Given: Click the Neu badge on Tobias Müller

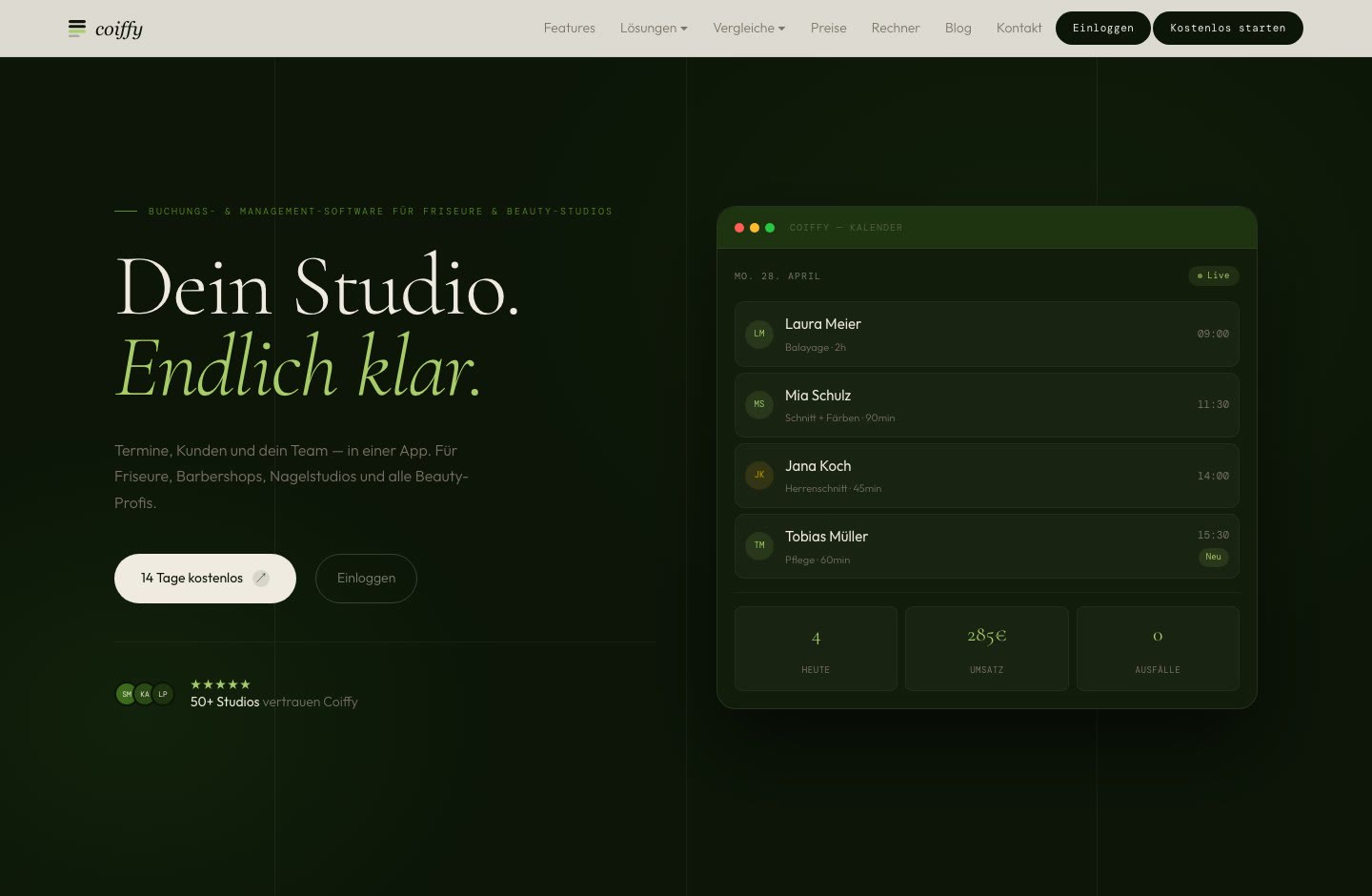Looking at the screenshot, I should point(1213,557).
